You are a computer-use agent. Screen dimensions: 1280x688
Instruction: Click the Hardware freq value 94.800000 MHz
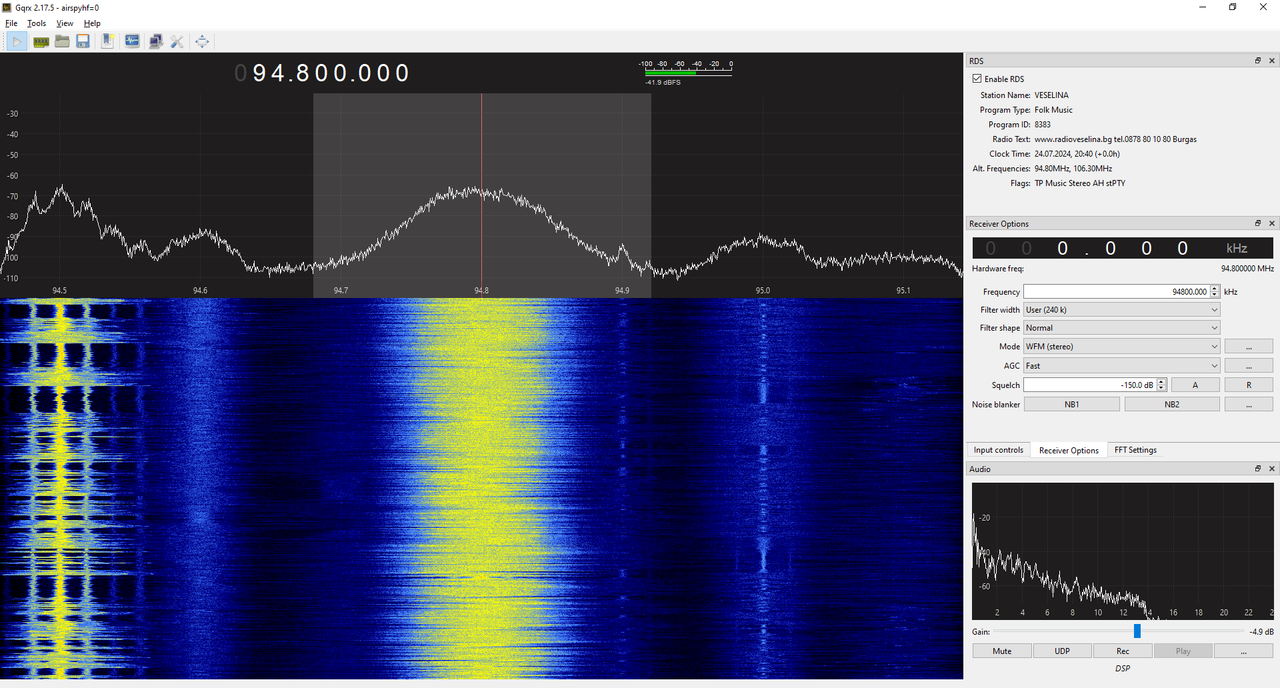1247,269
